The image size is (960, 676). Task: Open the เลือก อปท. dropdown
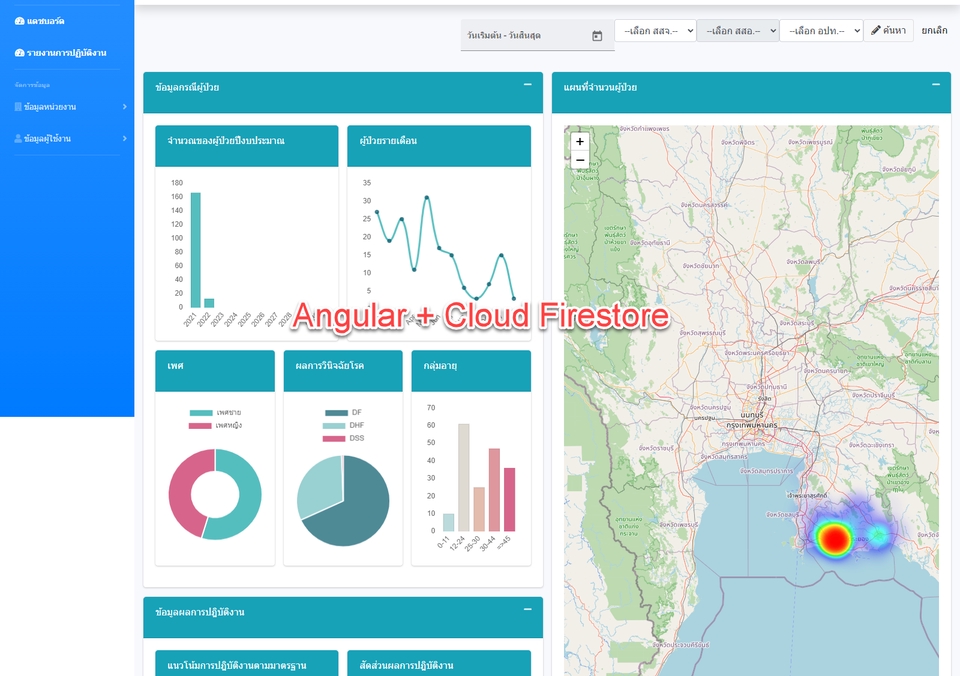(821, 31)
